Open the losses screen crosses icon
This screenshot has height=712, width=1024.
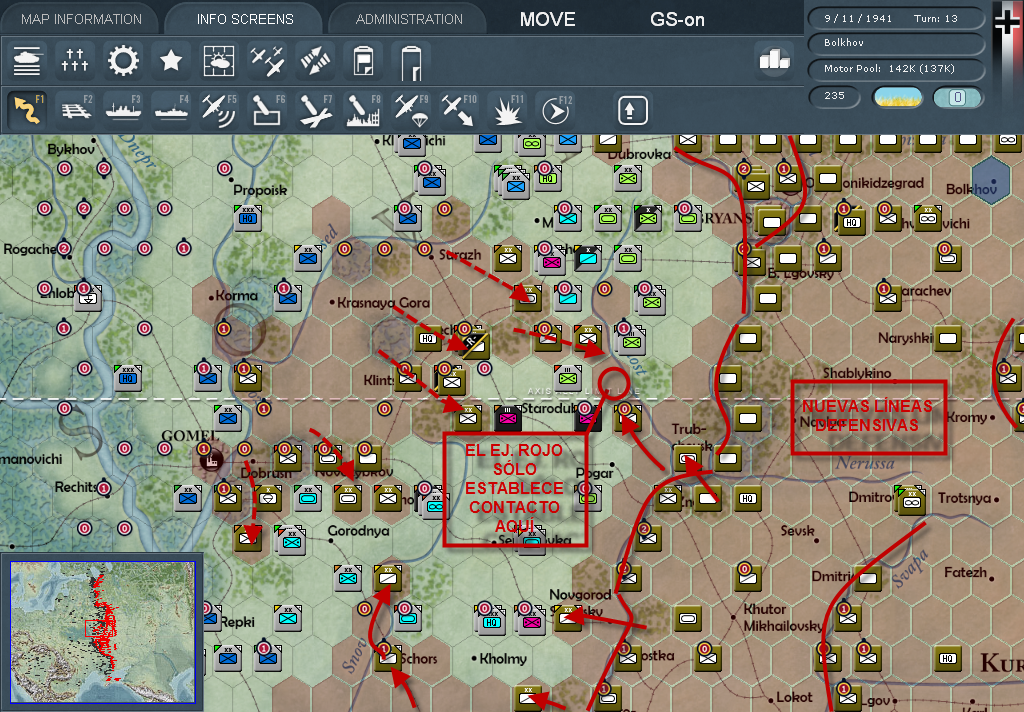pos(74,61)
